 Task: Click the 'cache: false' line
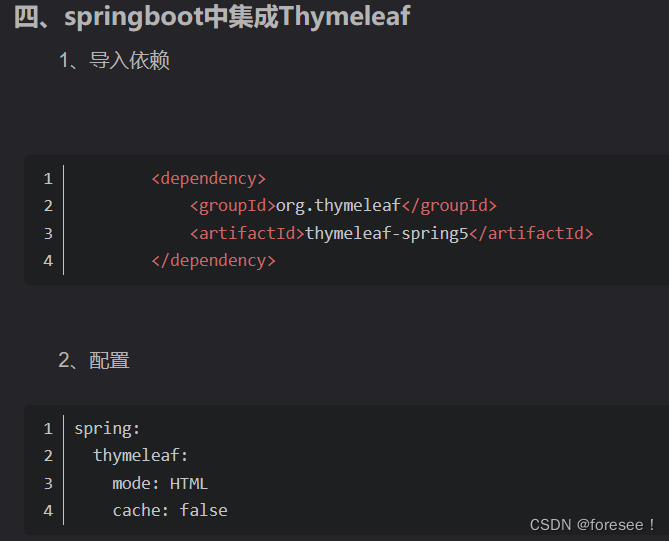coord(170,511)
